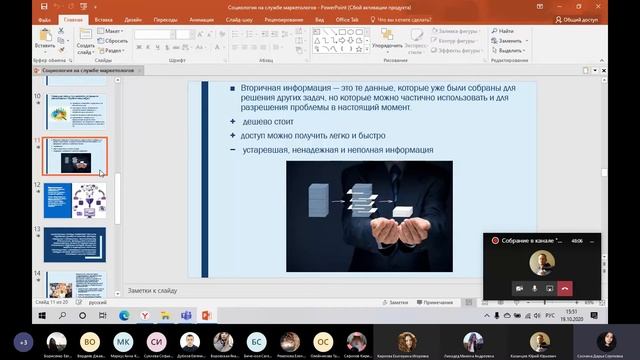Open the Выделить select dropdown

click(x=509, y=51)
